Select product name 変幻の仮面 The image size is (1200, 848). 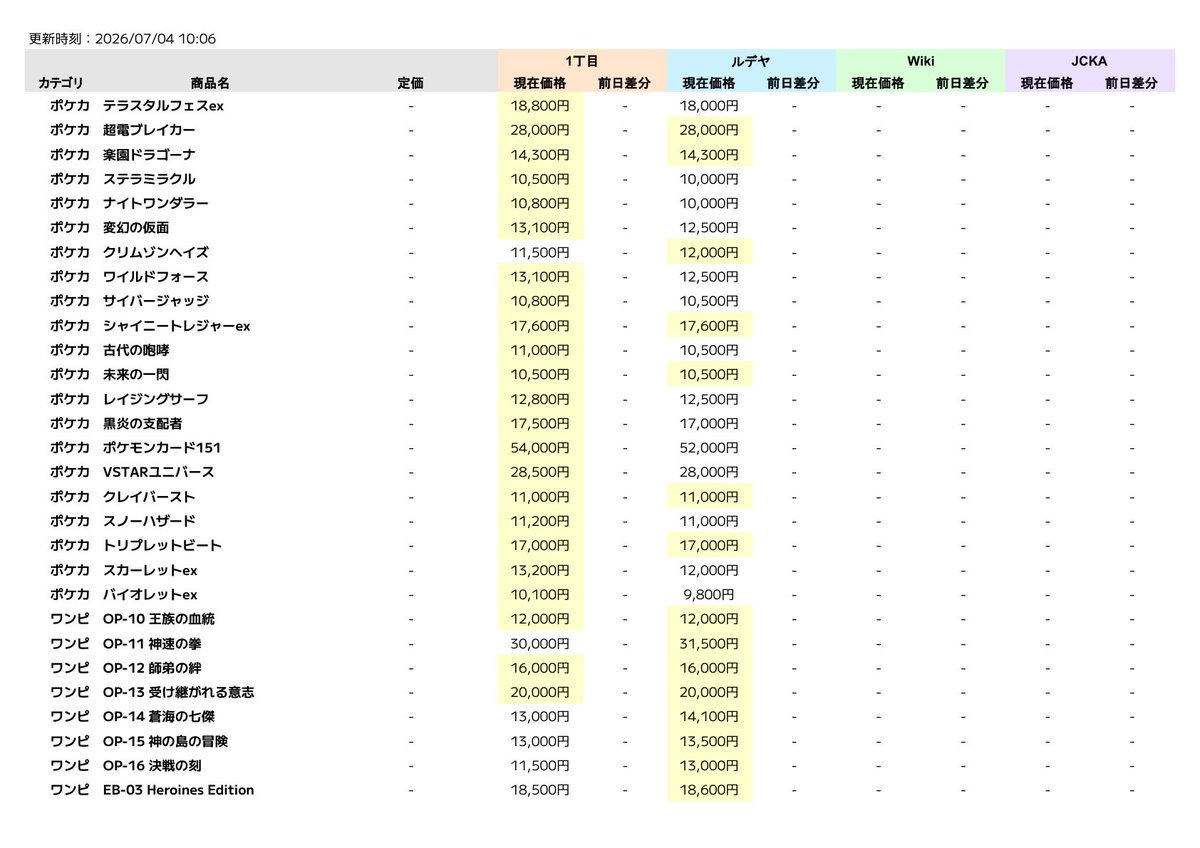click(x=136, y=228)
